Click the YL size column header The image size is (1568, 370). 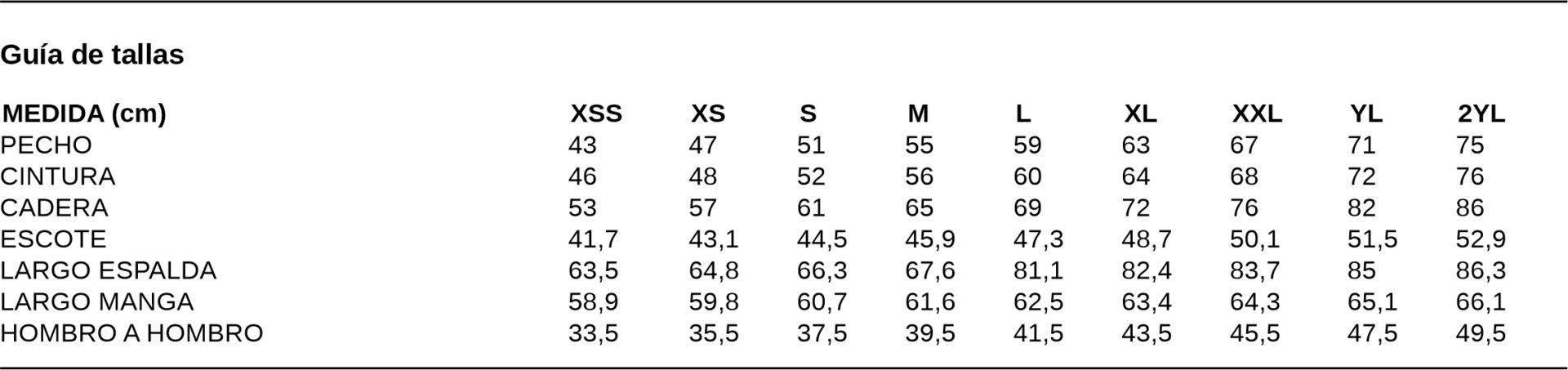[x=1365, y=114]
